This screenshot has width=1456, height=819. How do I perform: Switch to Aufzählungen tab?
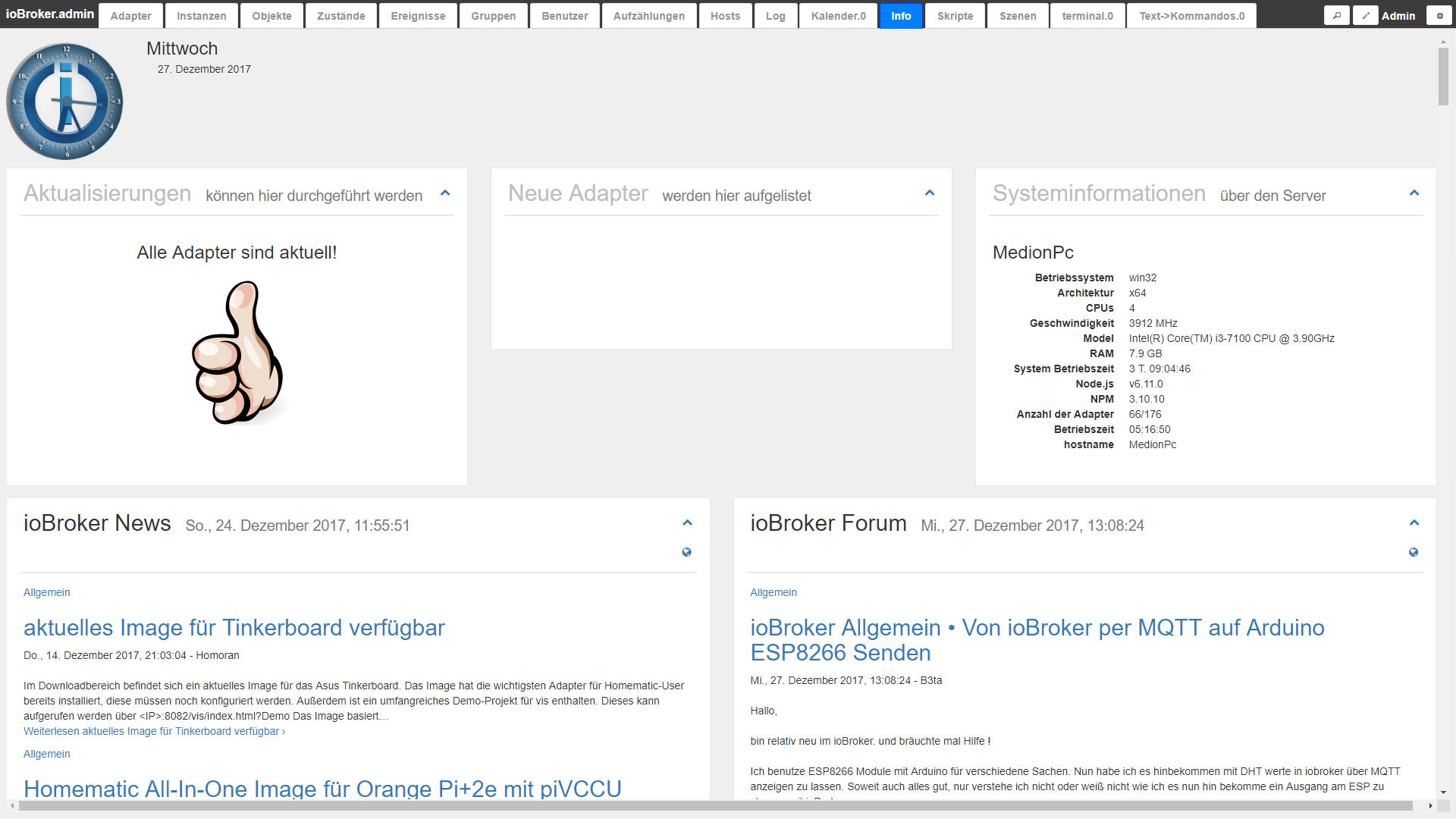click(x=649, y=16)
